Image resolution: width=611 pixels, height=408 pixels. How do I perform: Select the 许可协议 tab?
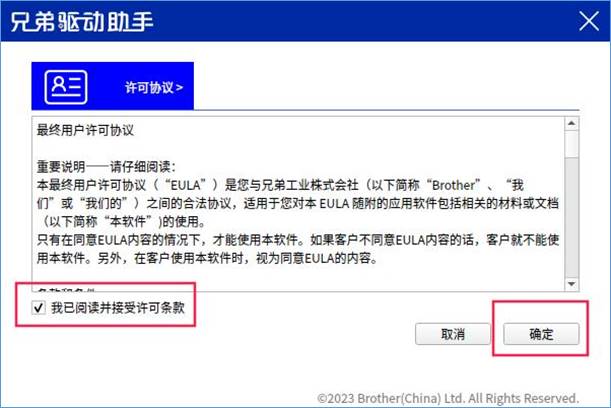pyautogui.click(x=113, y=86)
